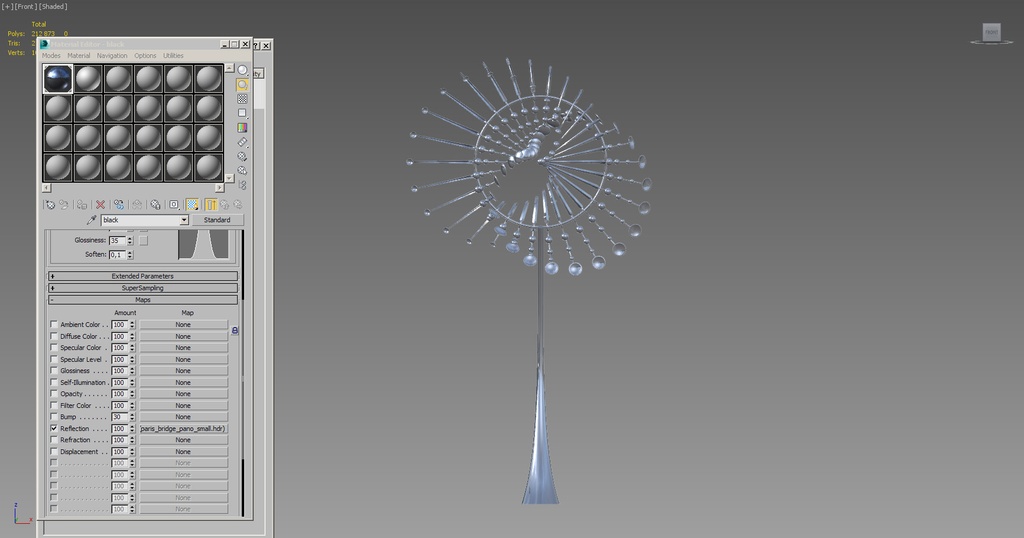1024x538 pixels.
Task: Open the Navigation menu
Action: pos(112,56)
